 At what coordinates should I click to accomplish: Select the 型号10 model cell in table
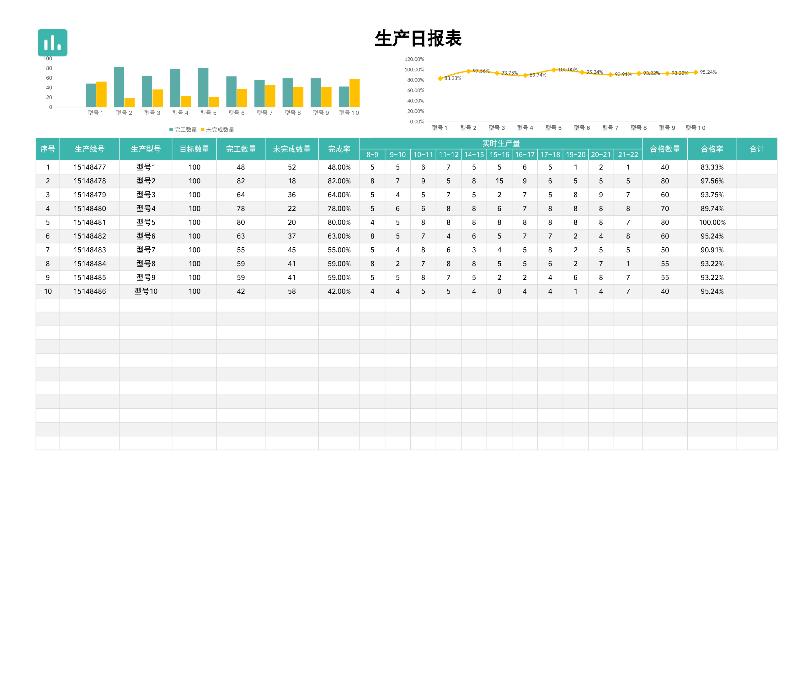tap(145, 291)
